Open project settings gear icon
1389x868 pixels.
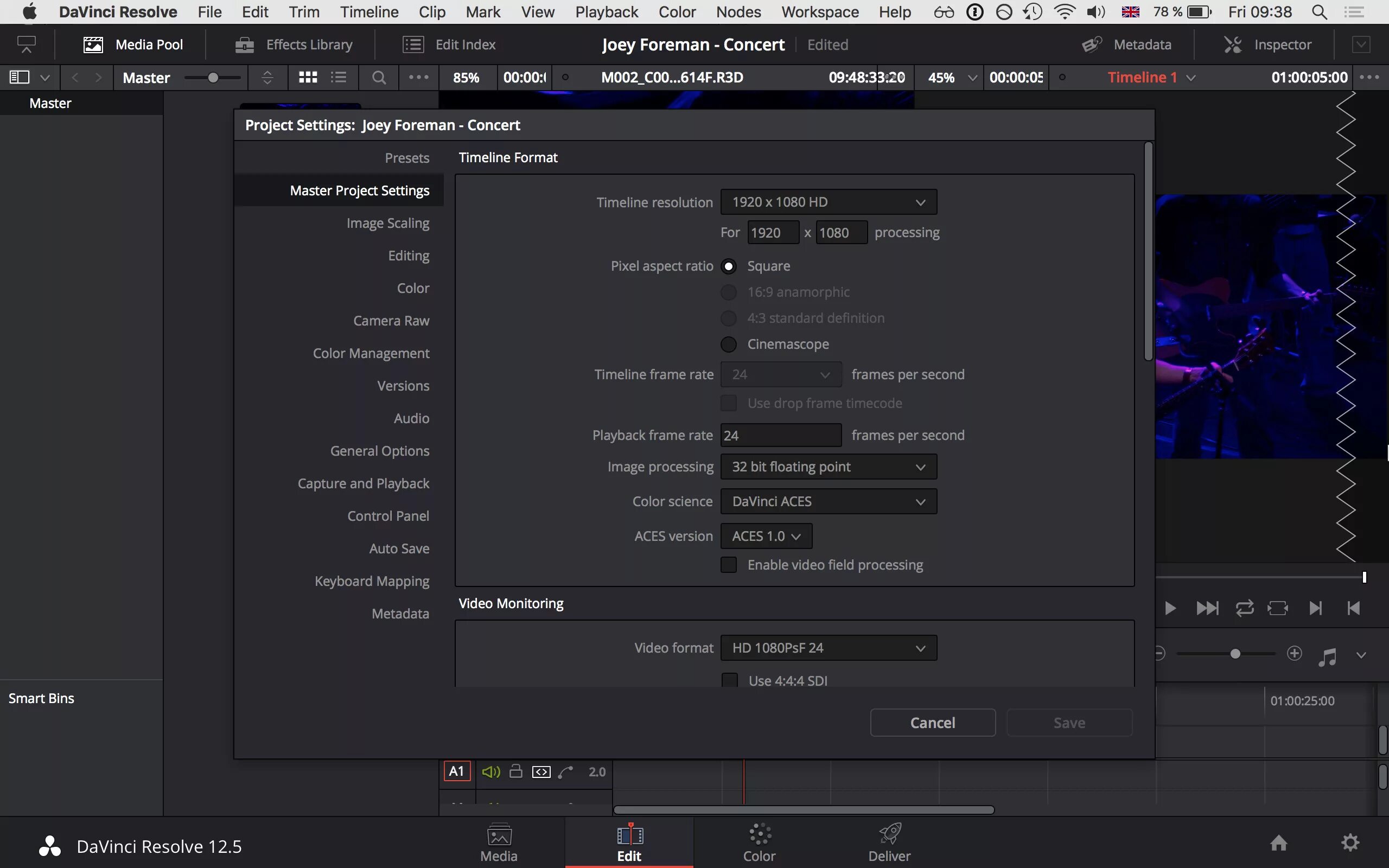(1350, 843)
